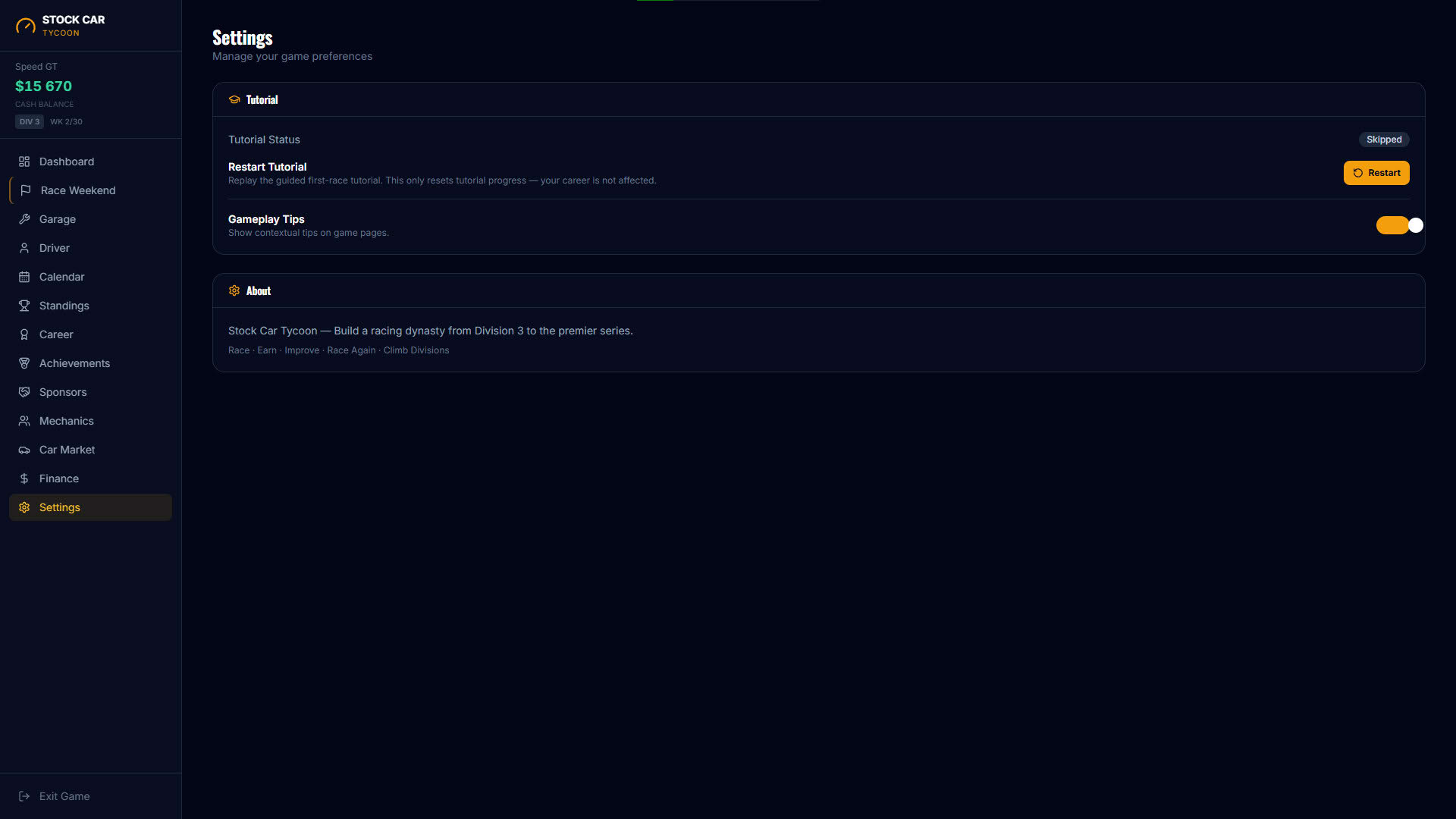The image size is (1456, 819).
Task: Click the Mechanics people icon
Action: click(x=24, y=421)
